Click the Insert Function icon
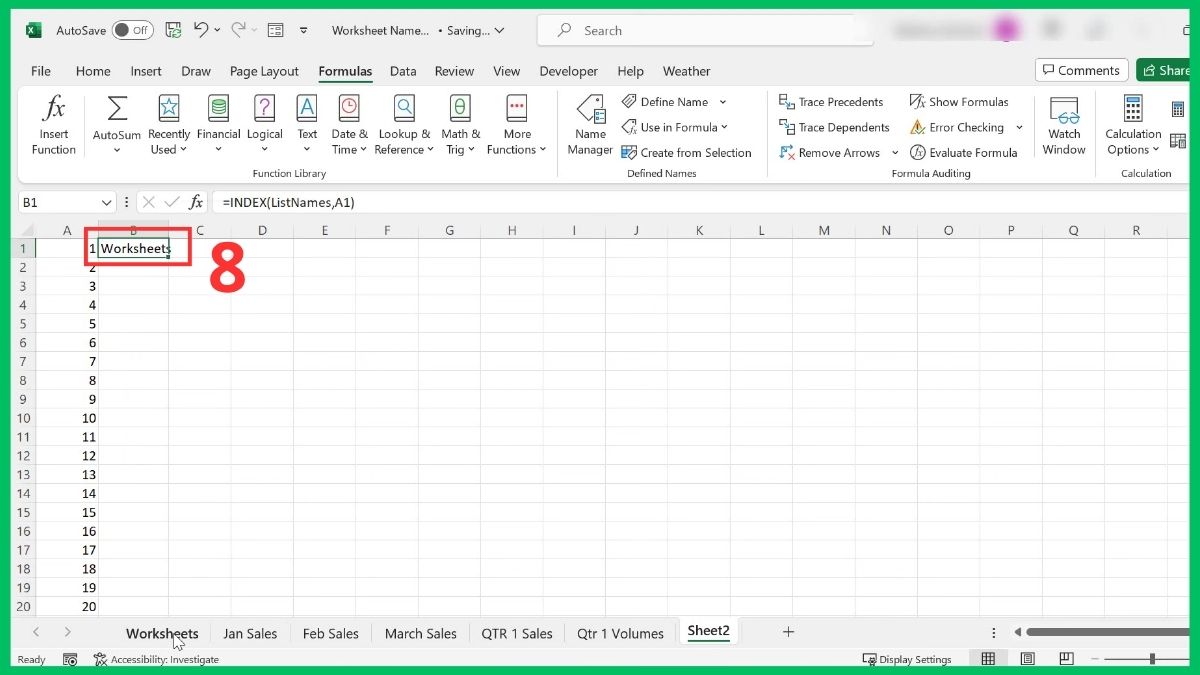Image resolution: width=1200 pixels, height=675 pixels. point(53,122)
